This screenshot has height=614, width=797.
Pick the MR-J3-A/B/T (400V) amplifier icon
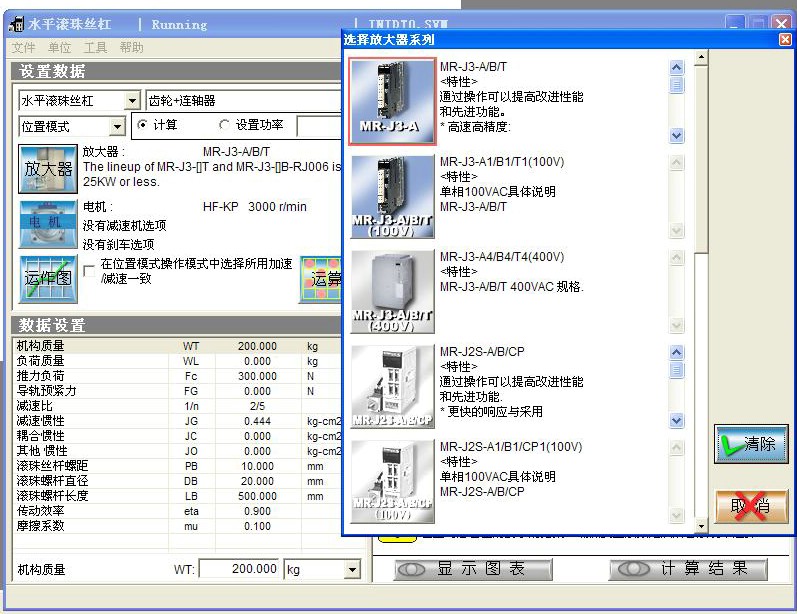coord(392,291)
